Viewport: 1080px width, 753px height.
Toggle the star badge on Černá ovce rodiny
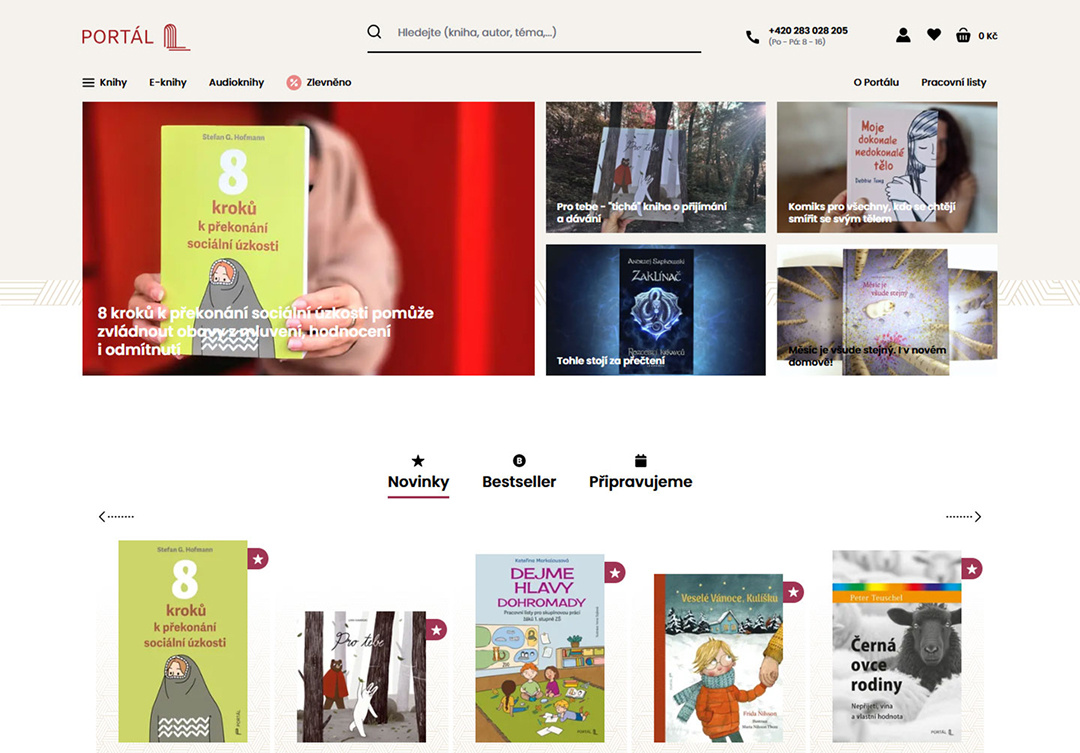coord(971,568)
